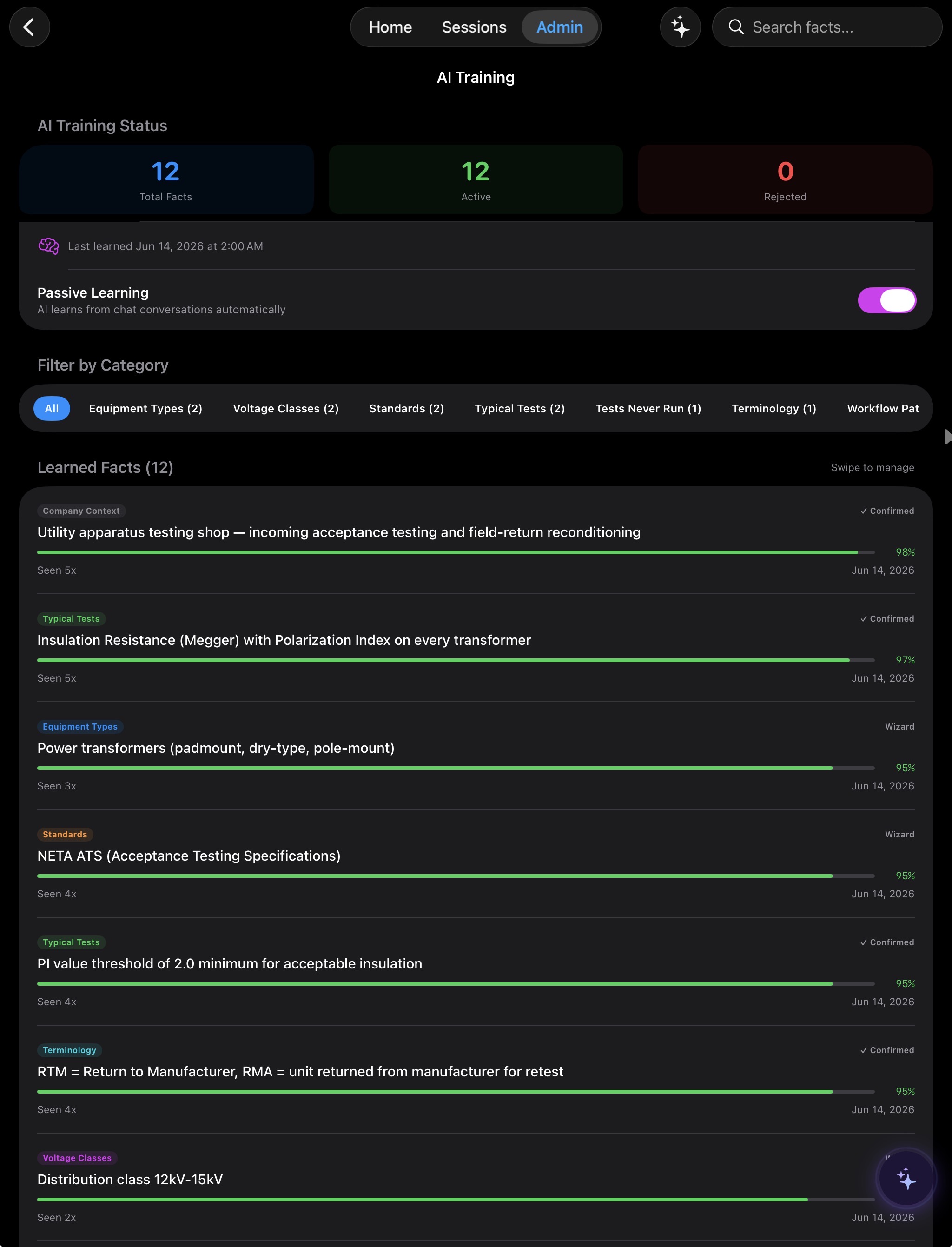Click the side arrow handle at right edge

point(947,437)
